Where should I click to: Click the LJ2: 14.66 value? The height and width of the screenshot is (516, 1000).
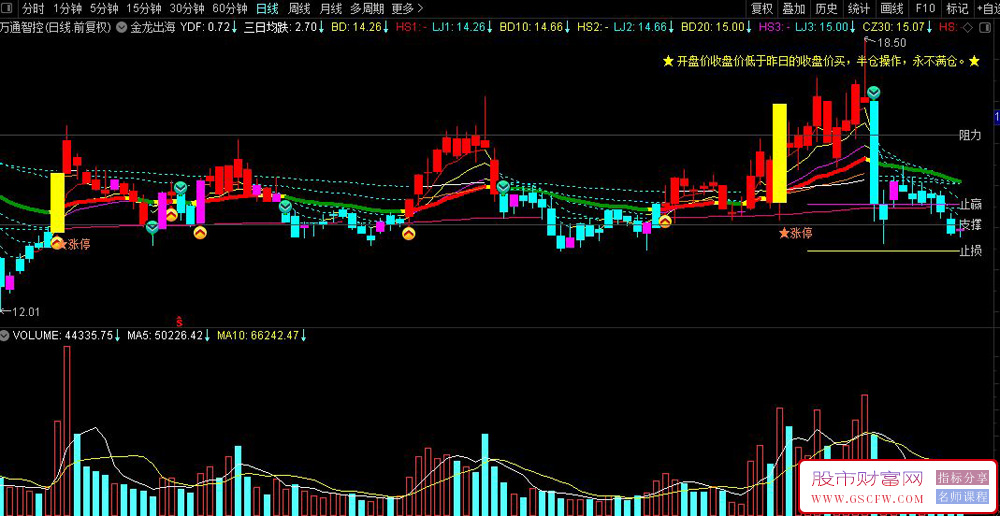coord(643,27)
